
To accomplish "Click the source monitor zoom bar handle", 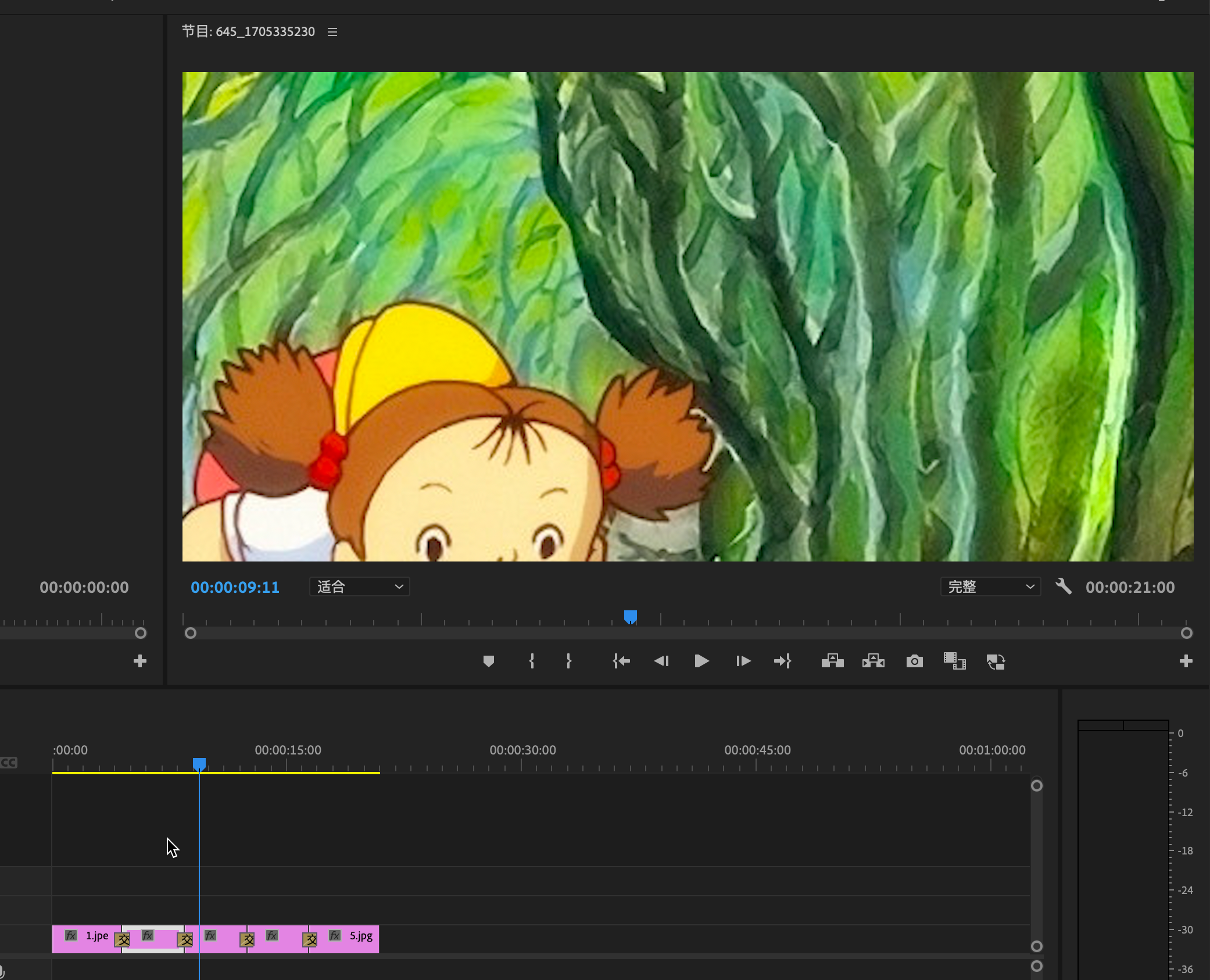I will (x=141, y=633).
